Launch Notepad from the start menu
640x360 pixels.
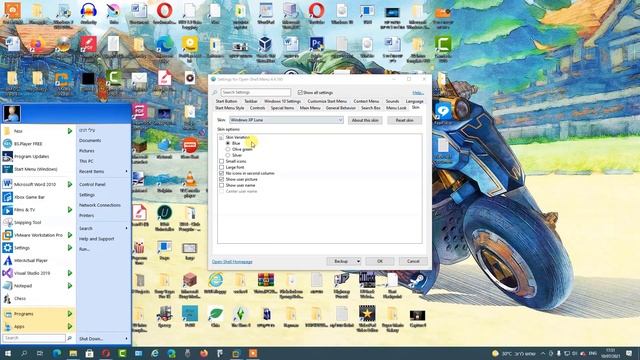click(x=38, y=286)
